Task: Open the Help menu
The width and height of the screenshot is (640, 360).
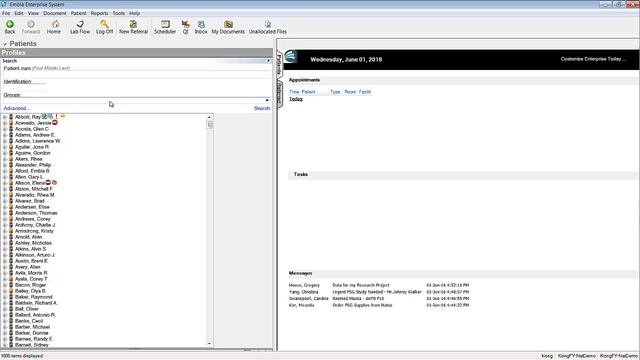Action: (x=134, y=13)
